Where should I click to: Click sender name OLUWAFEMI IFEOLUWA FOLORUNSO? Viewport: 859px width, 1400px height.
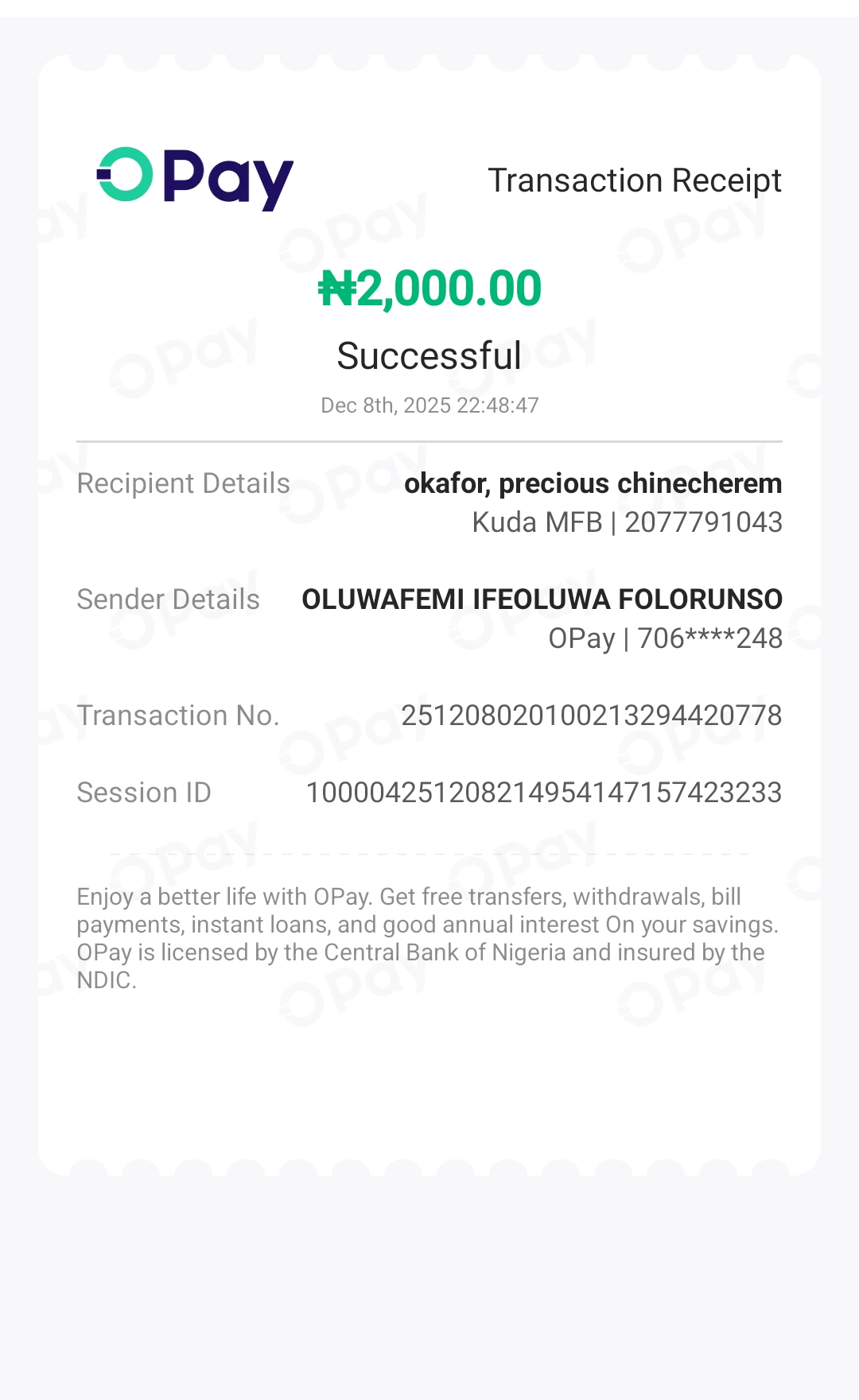click(542, 599)
